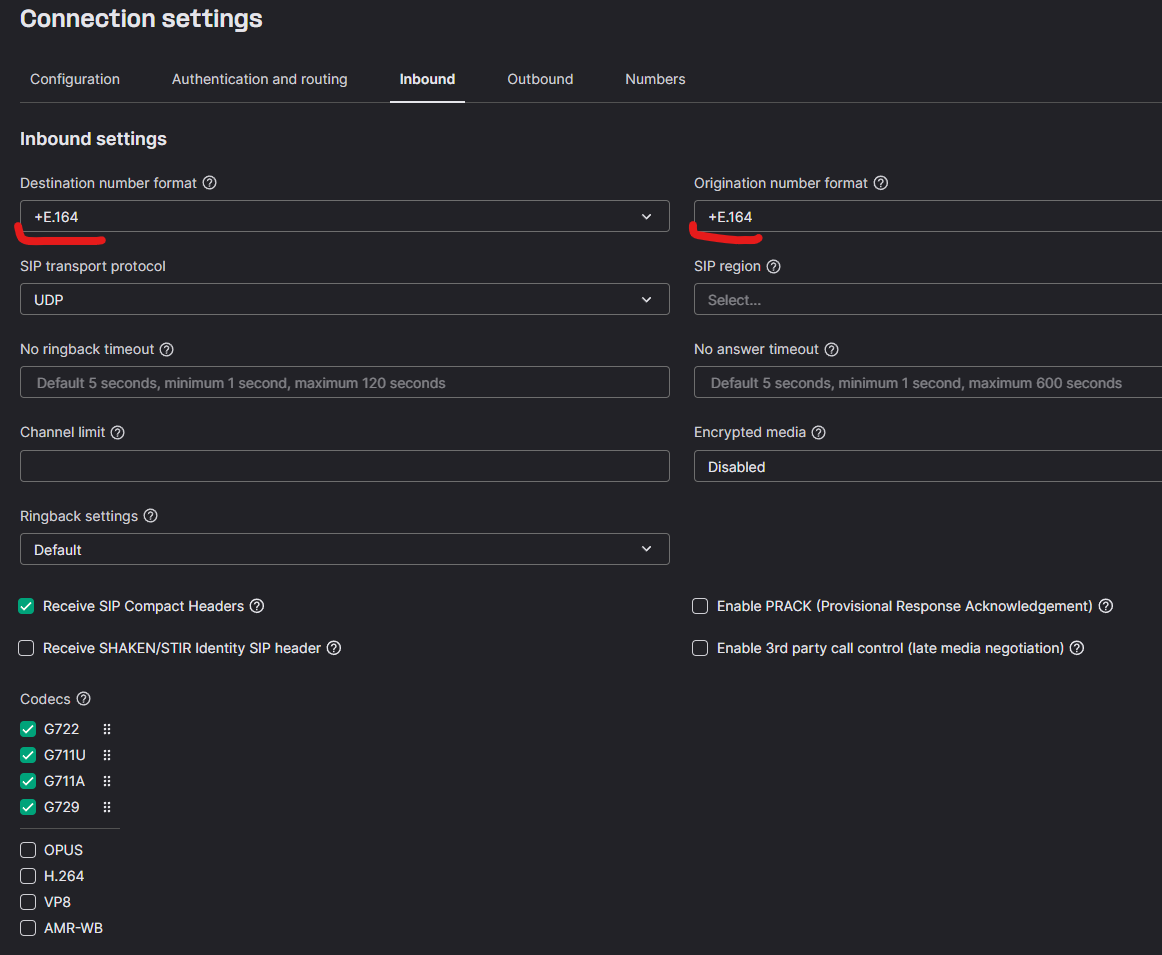This screenshot has width=1162, height=955.
Task: Click the OPUS codec label
Action: [x=64, y=850]
